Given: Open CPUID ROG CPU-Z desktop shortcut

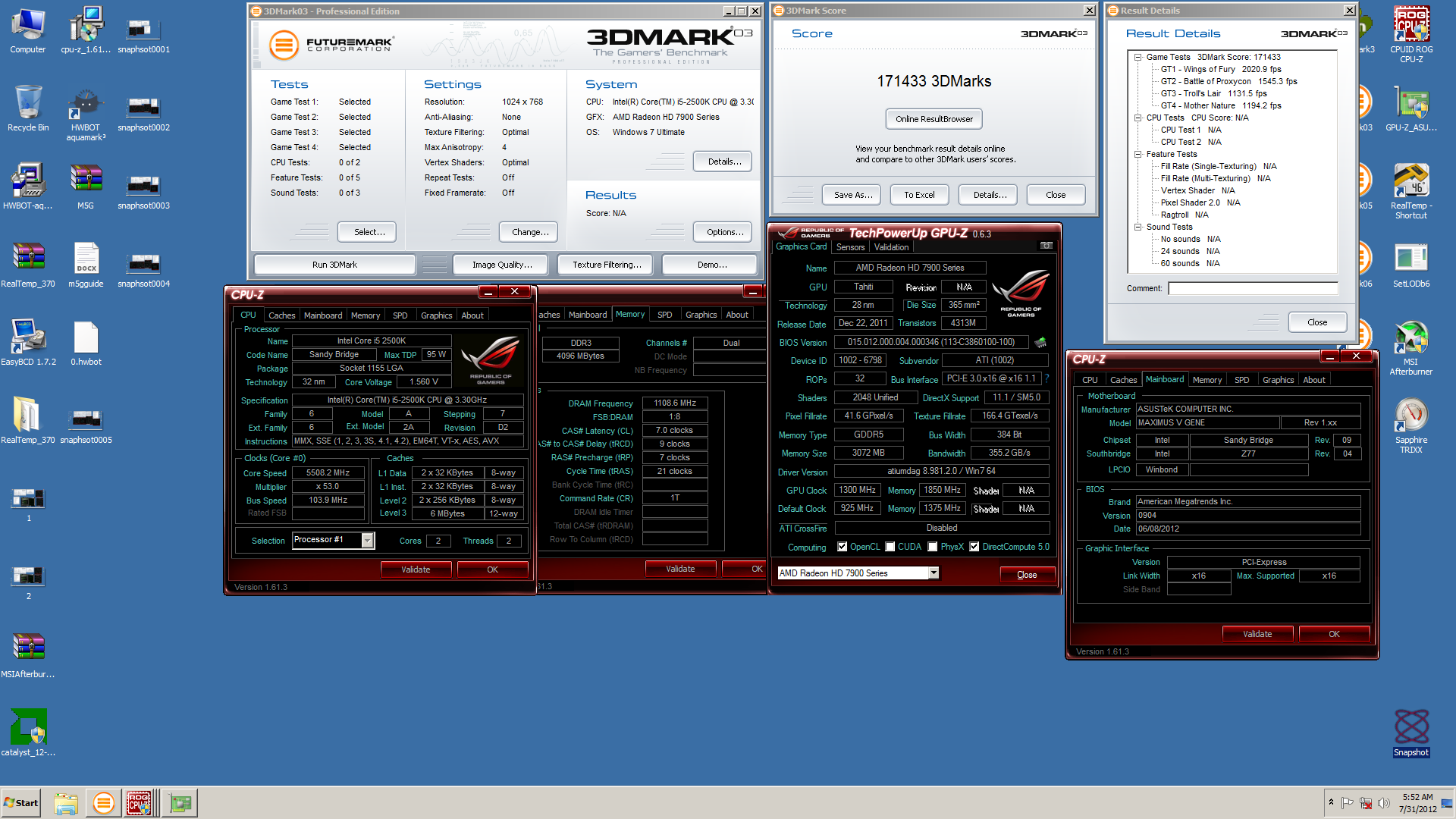Looking at the screenshot, I should coord(1411,34).
